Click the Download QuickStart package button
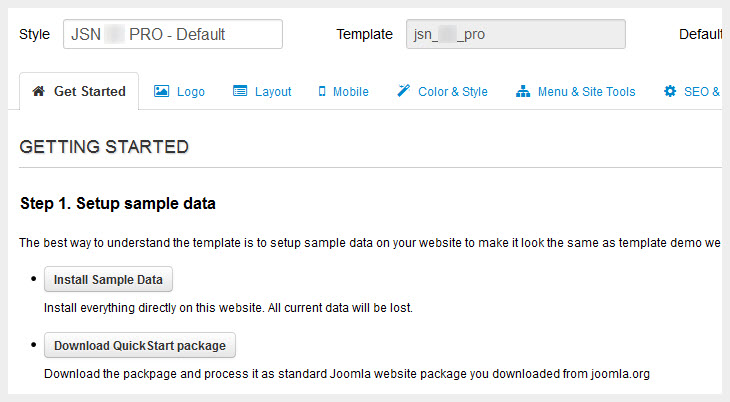Screen dimensions: 730x402 [140, 346]
